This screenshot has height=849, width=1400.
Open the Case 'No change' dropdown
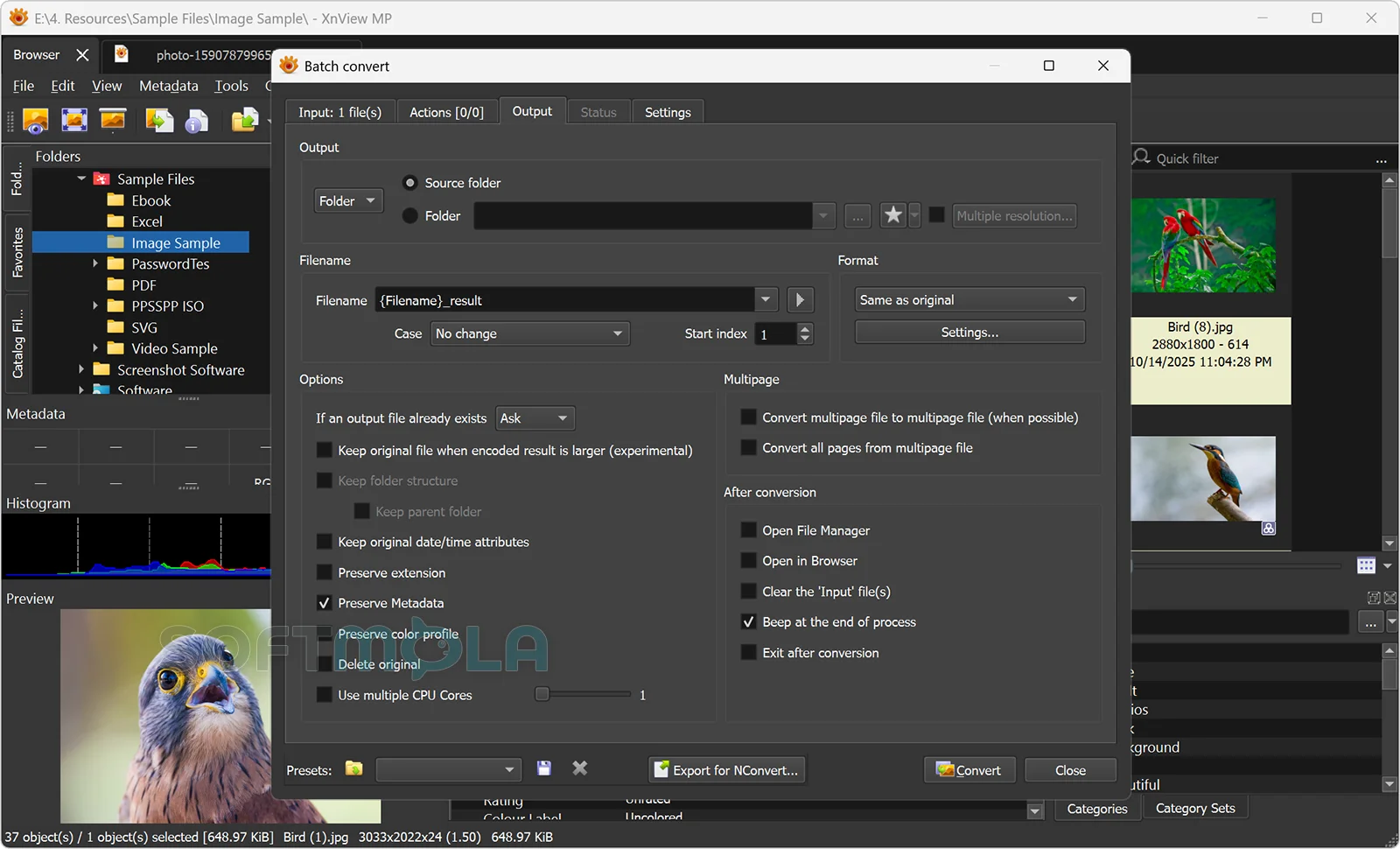tap(529, 333)
